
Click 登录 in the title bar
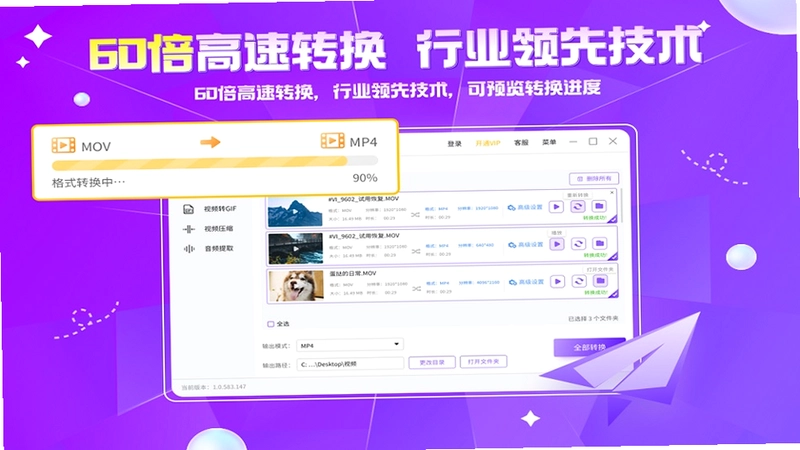[x=454, y=144]
